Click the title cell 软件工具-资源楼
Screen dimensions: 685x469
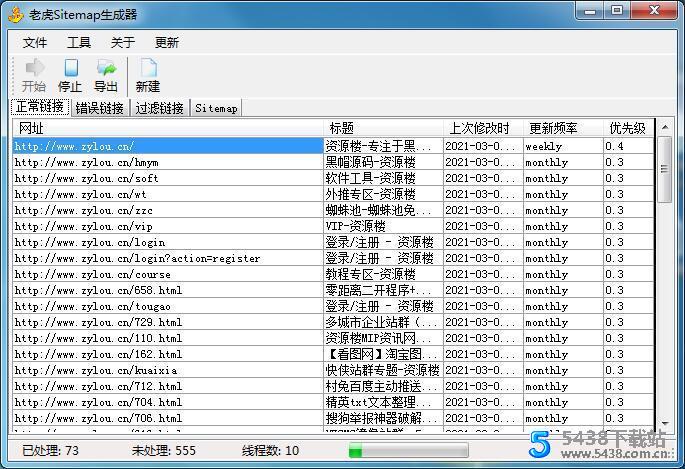tap(383, 178)
